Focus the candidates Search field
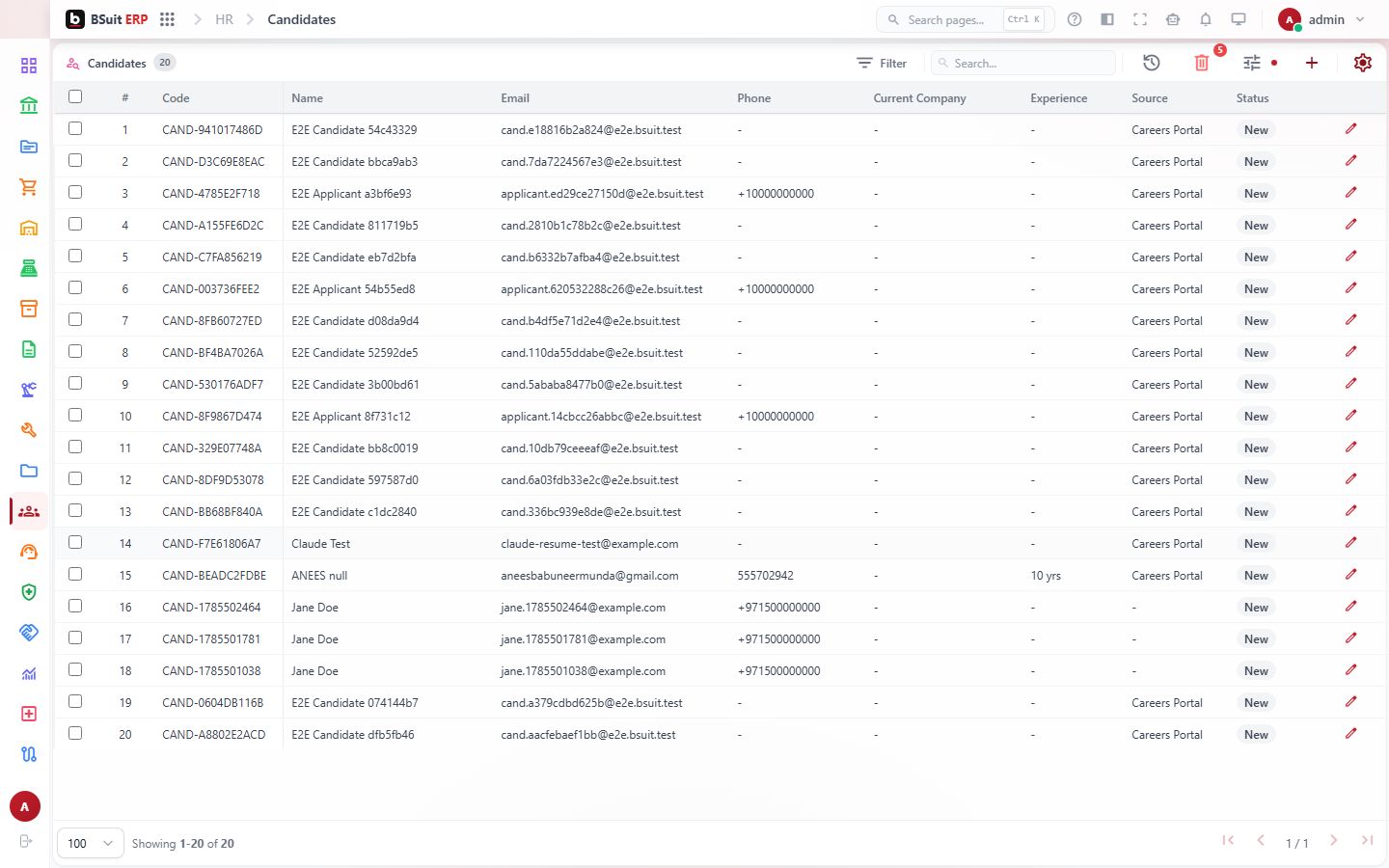1389x868 pixels. tap(1023, 63)
